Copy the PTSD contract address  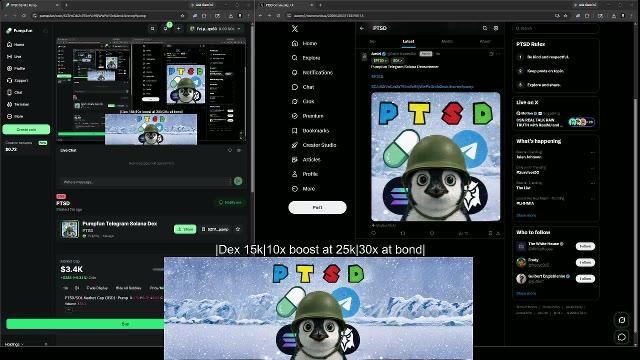[x=215, y=229]
